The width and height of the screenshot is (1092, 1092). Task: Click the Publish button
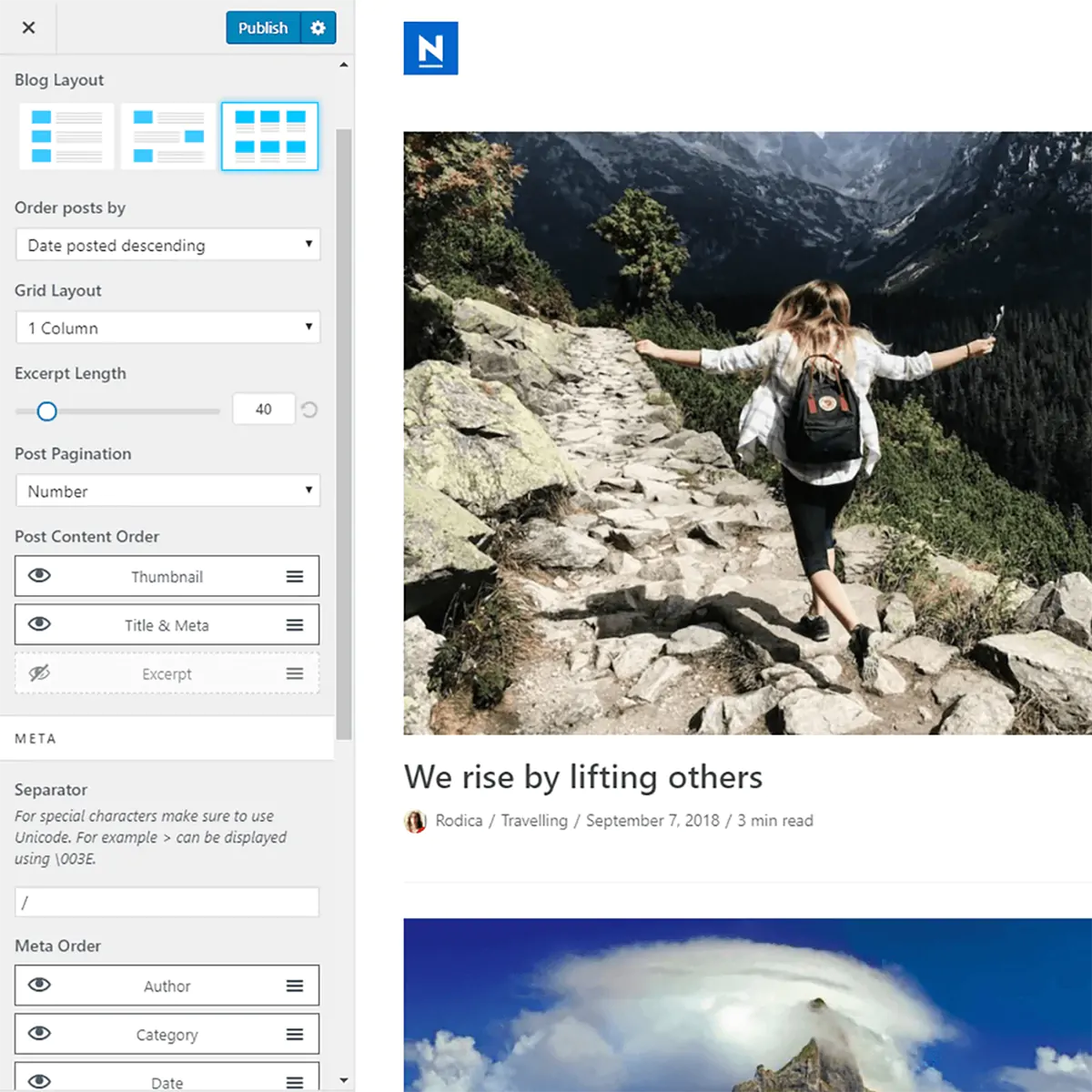coord(262,28)
